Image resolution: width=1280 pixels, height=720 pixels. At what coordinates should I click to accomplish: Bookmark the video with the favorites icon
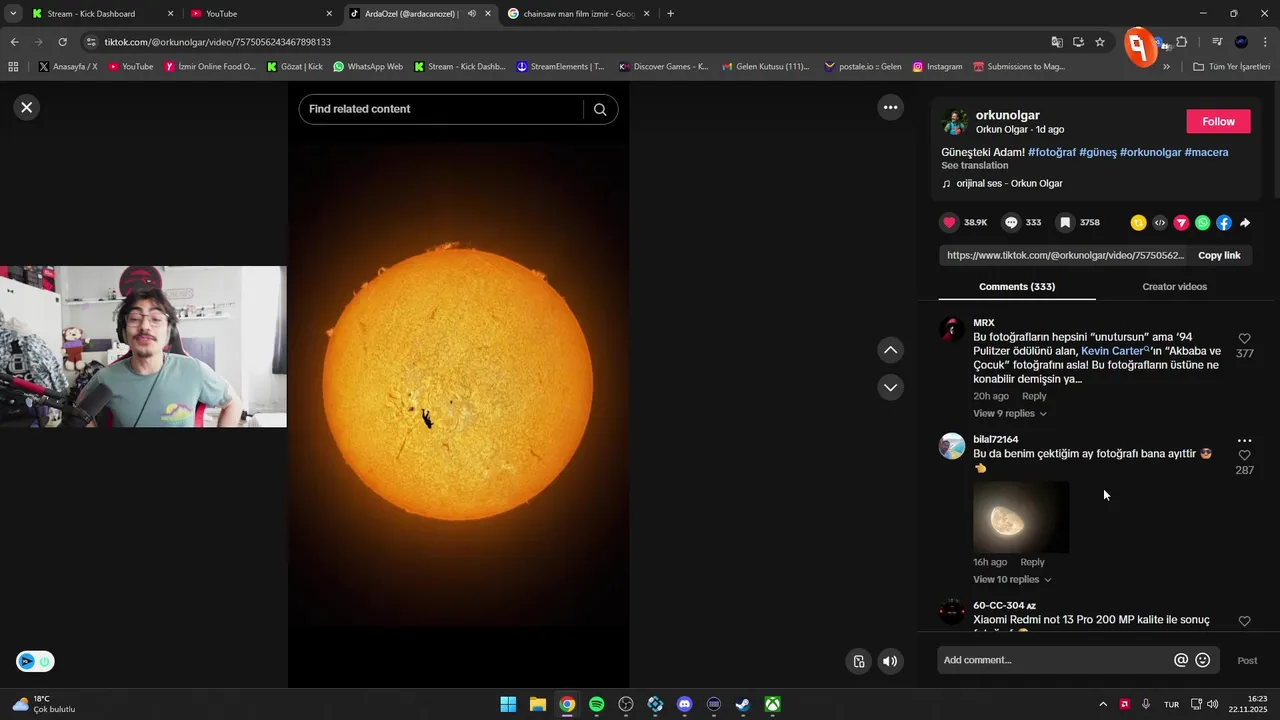tap(1066, 222)
